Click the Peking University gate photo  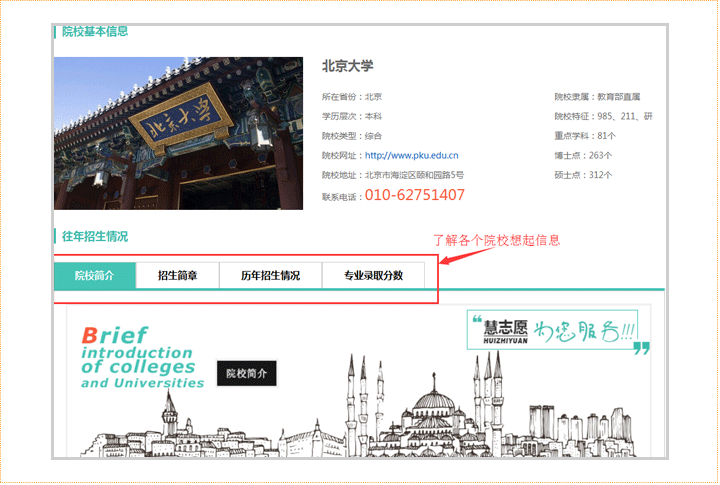pos(178,133)
